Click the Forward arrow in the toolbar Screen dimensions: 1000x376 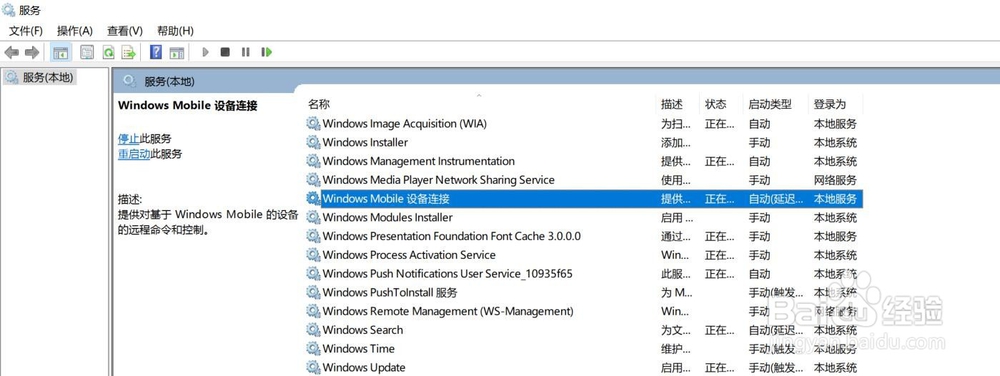32,52
